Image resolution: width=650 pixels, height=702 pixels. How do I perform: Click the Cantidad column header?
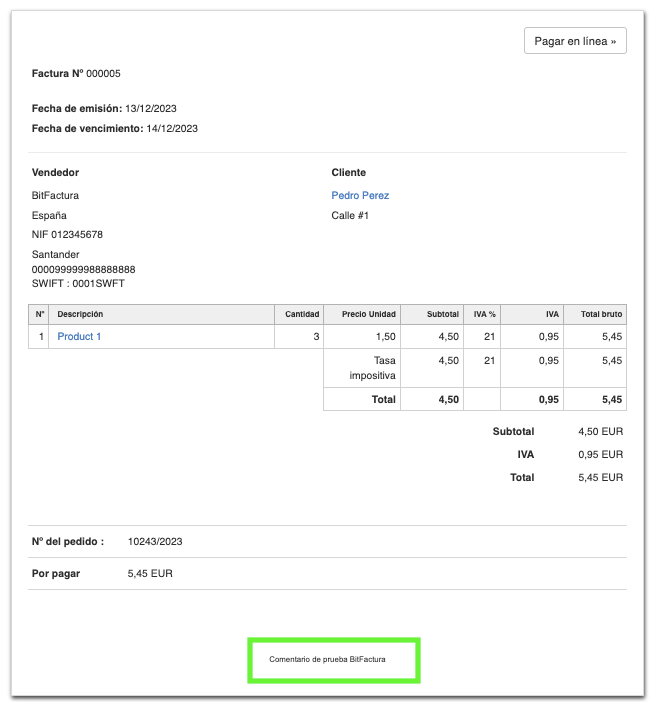coord(302,314)
